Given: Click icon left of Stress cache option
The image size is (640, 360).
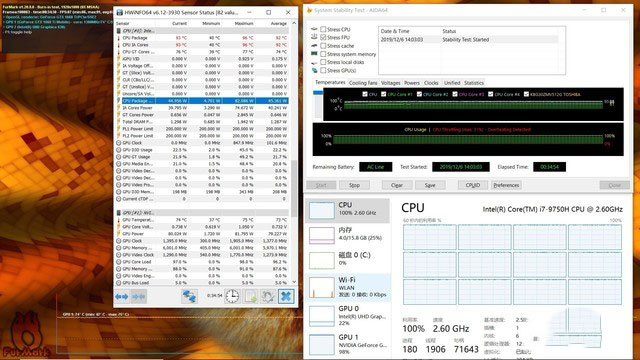Looking at the screenshot, I should coord(314,46).
